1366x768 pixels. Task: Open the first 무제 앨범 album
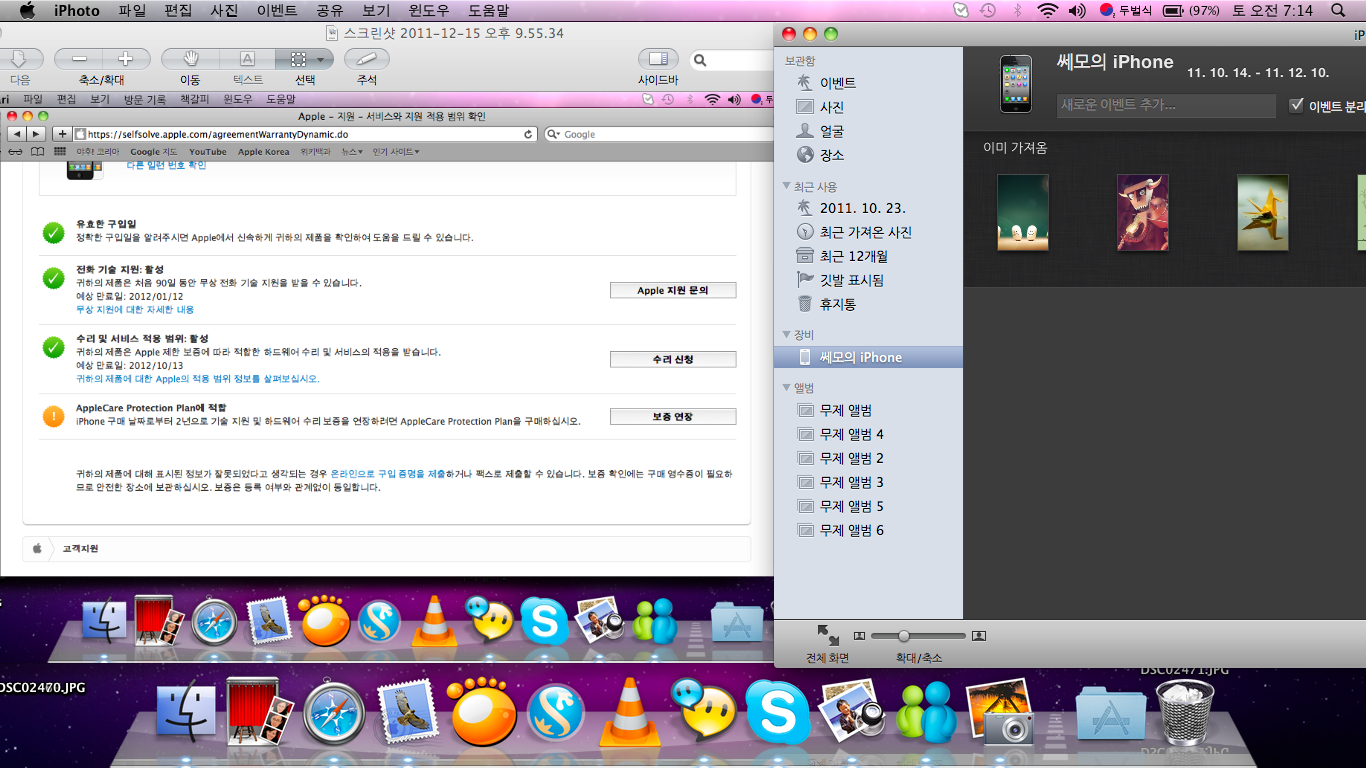[x=845, y=410]
